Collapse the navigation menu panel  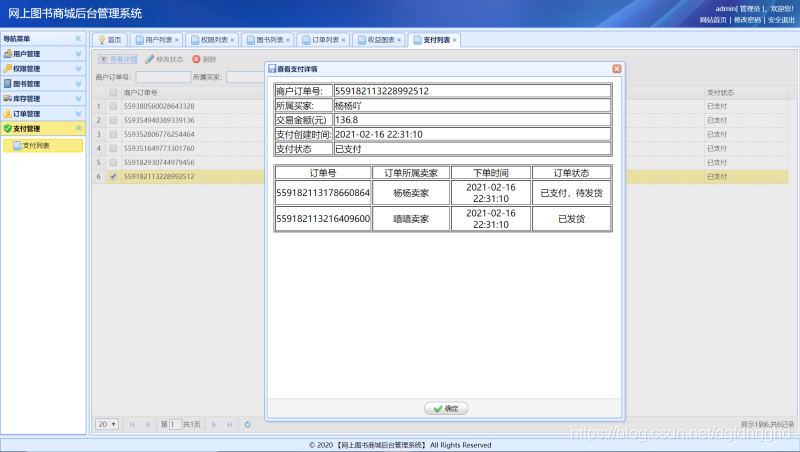(78, 39)
